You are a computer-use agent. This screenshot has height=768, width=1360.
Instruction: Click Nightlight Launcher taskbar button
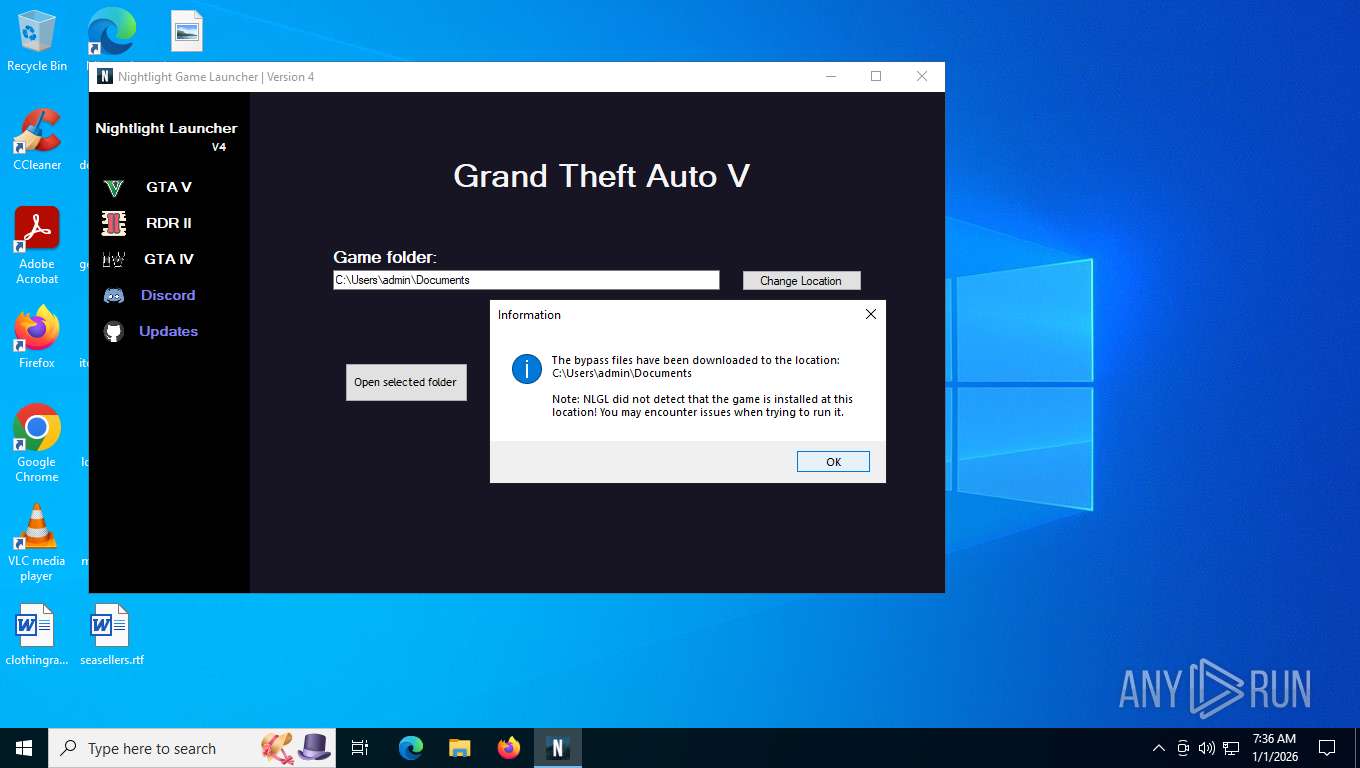click(x=557, y=748)
